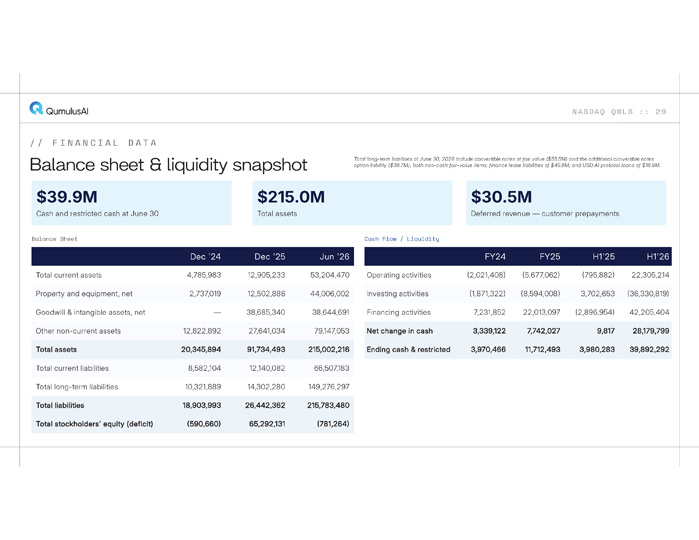Select the 'Ending cash & restricted' row label
The height and width of the screenshot is (540, 699).
[x=408, y=350]
